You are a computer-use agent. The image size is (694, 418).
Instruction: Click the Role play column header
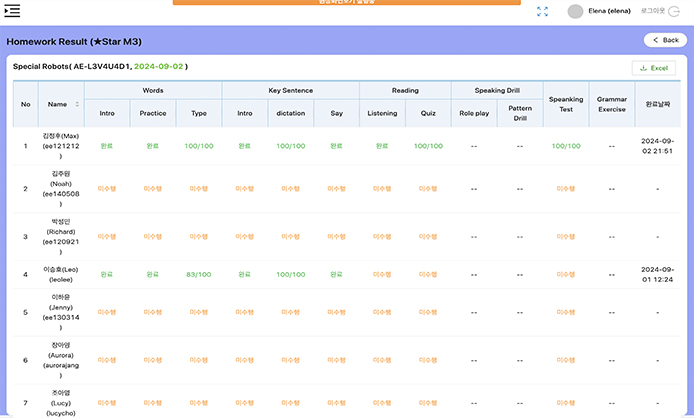tap(474, 114)
